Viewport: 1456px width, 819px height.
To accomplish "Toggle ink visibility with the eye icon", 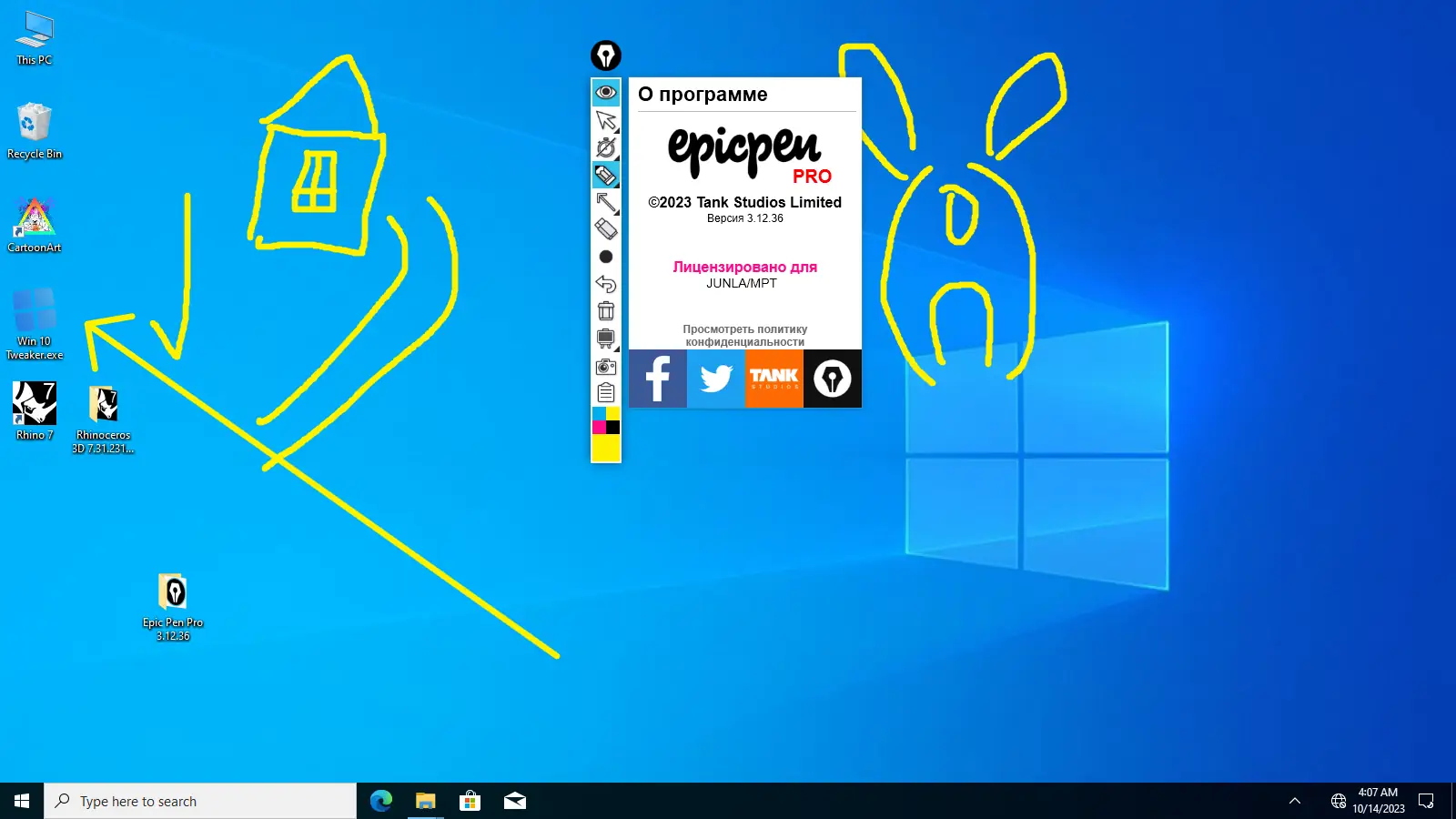I will point(606,93).
